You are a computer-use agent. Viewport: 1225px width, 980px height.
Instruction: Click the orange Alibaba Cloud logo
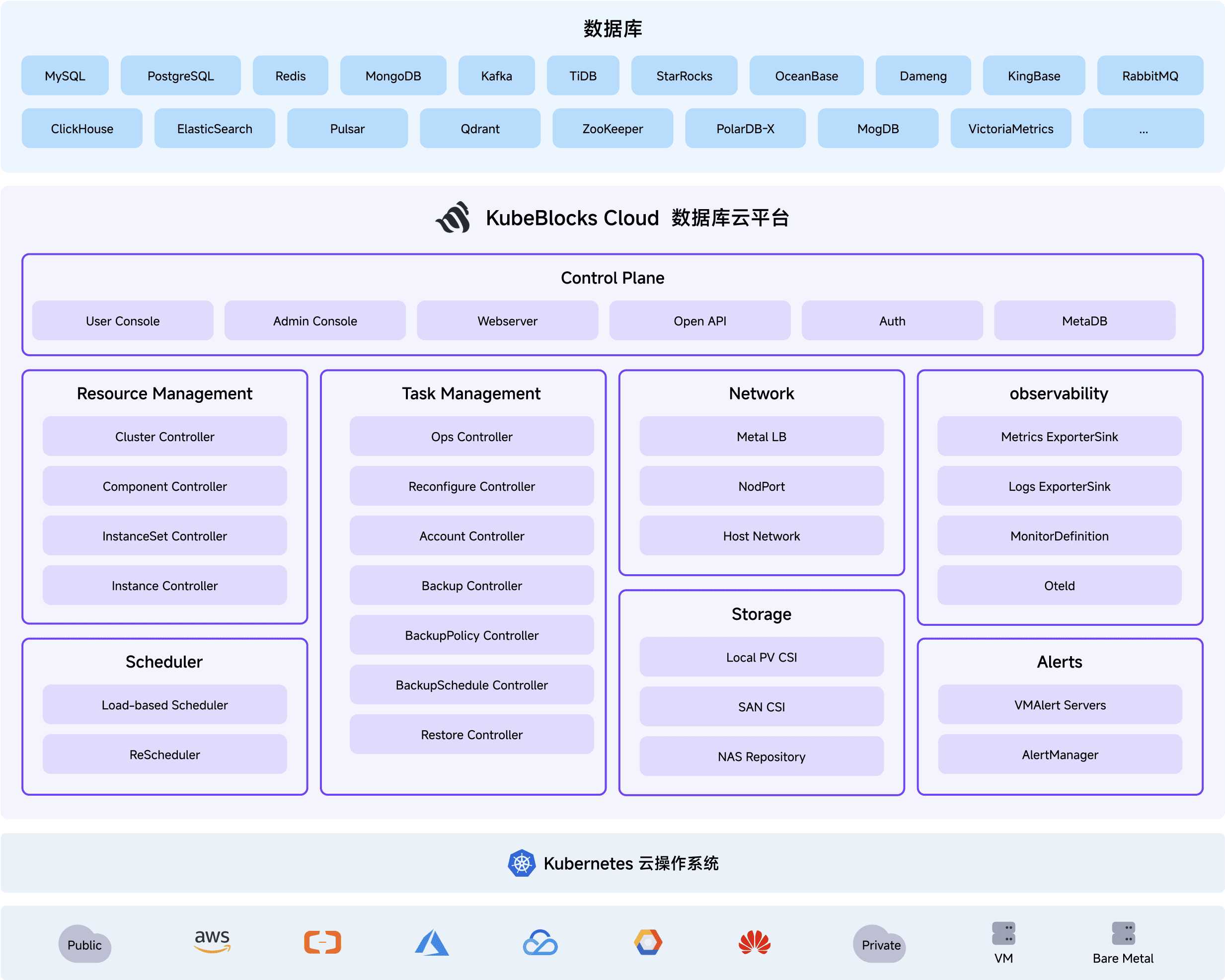[322, 942]
